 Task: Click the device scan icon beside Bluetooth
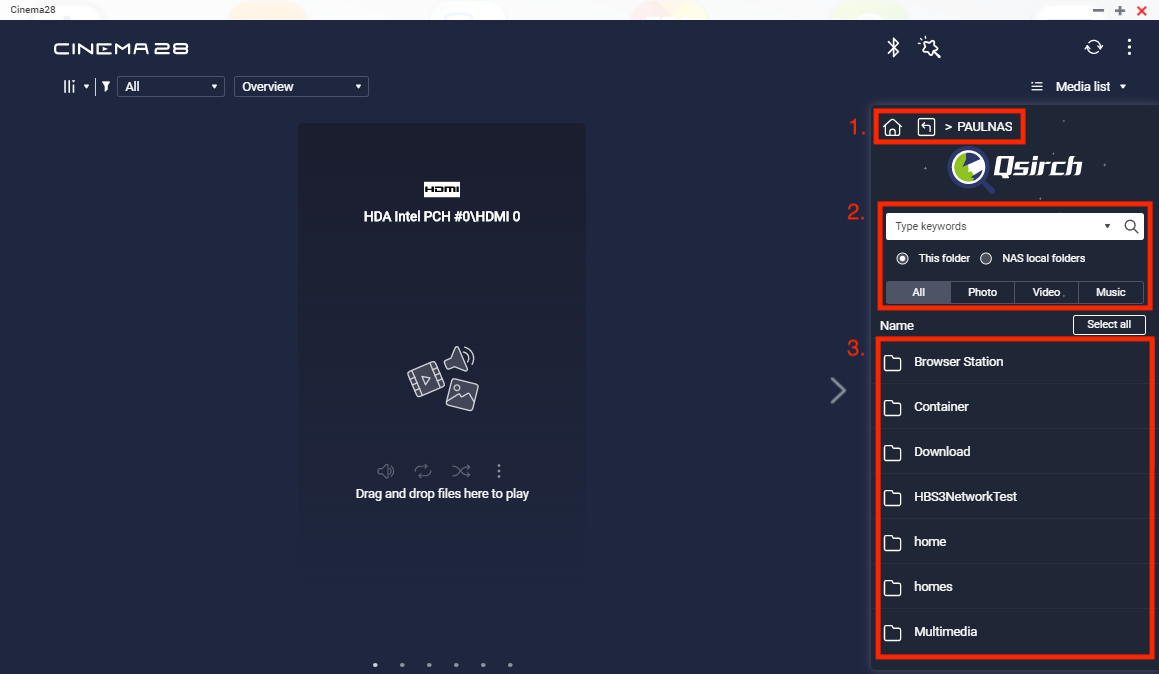[930, 48]
